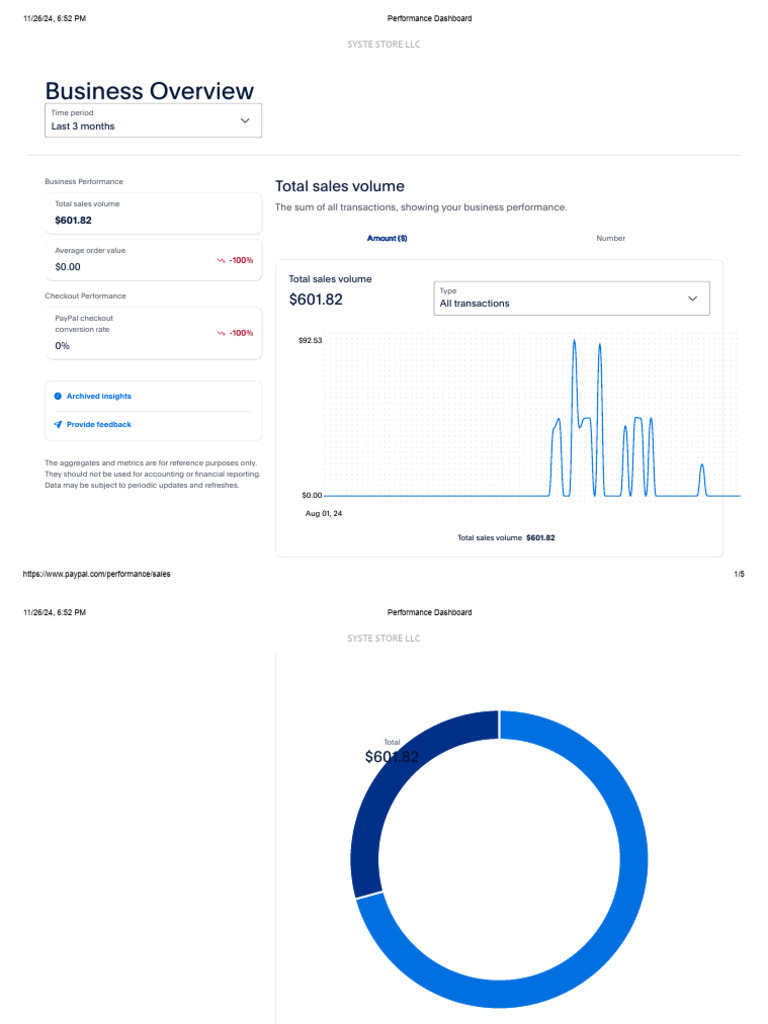The width and height of the screenshot is (768, 1024).
Task: Select the PayPal checkout conversion rate card
Action: [x=153, y=333]
